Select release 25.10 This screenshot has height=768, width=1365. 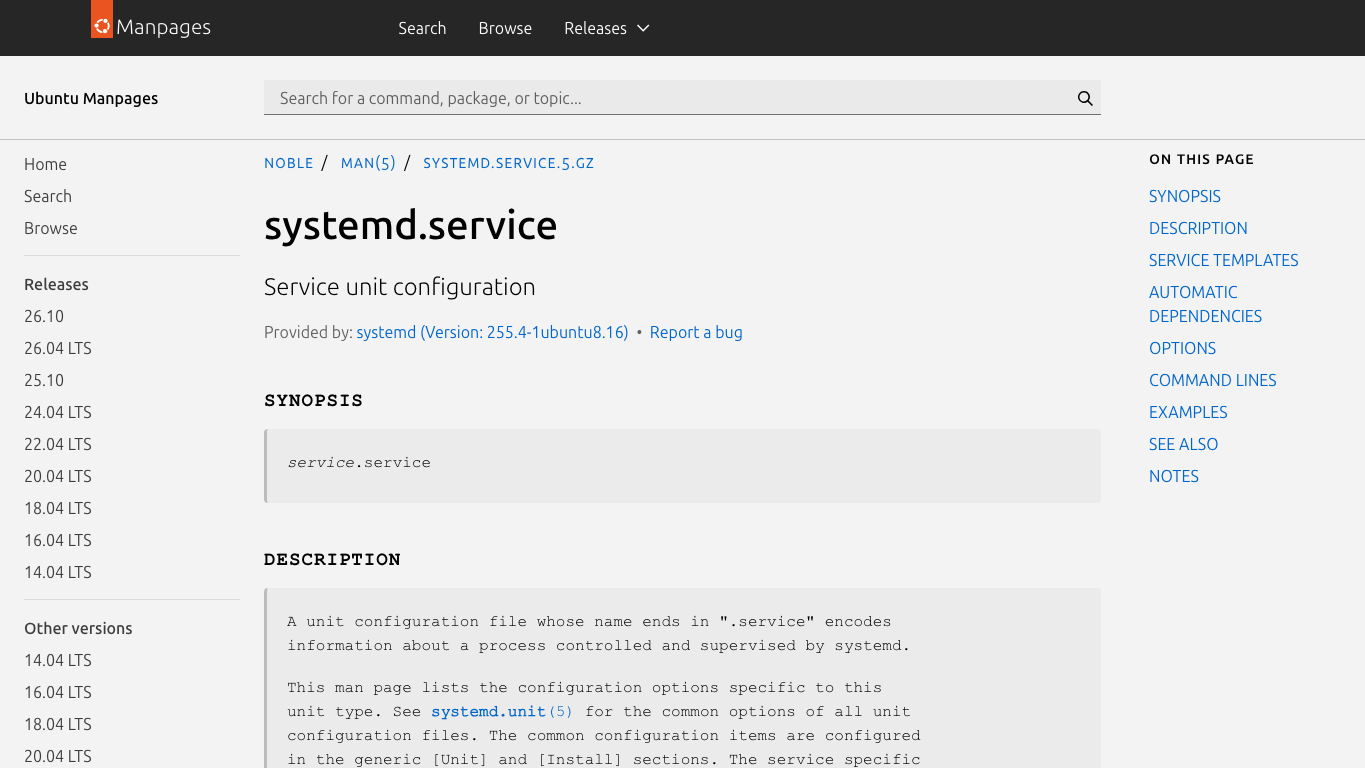(x=44, y=380)
